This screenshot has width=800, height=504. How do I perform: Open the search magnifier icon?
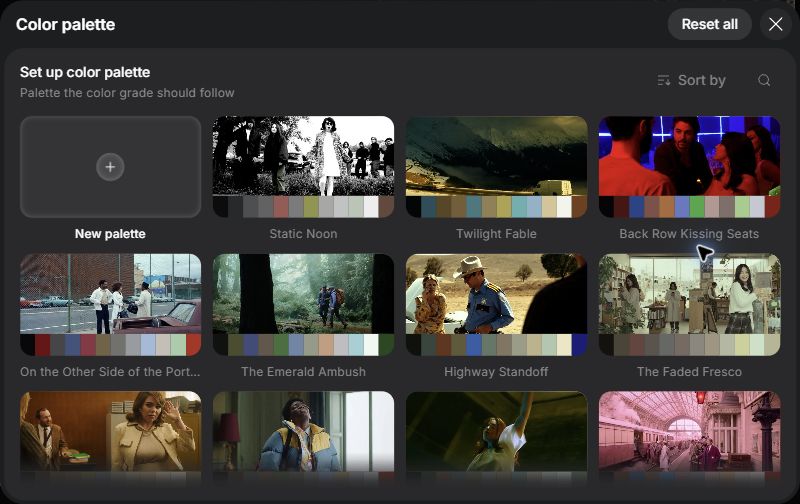pos(764,80)
